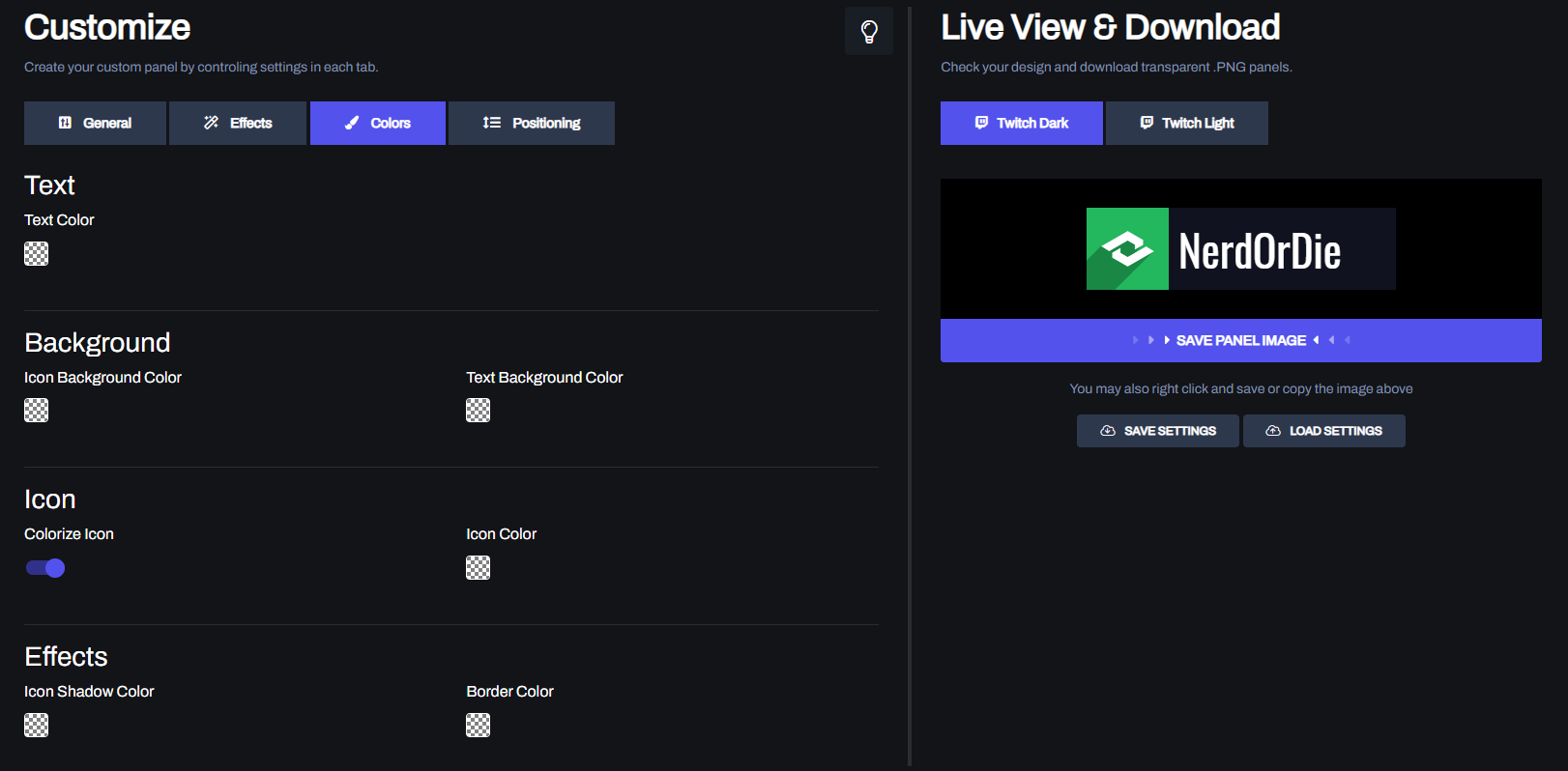Open the Icon Shadow Color swatch

pyautogui.click(x=36, y=725)
